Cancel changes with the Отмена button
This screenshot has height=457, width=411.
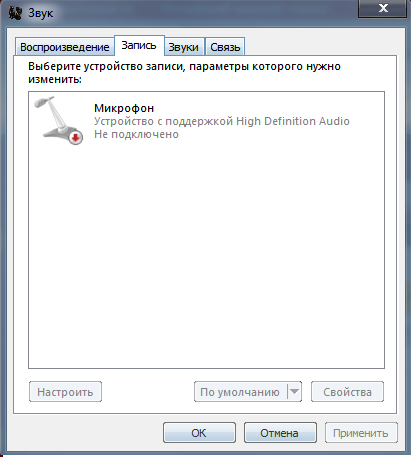280,433
